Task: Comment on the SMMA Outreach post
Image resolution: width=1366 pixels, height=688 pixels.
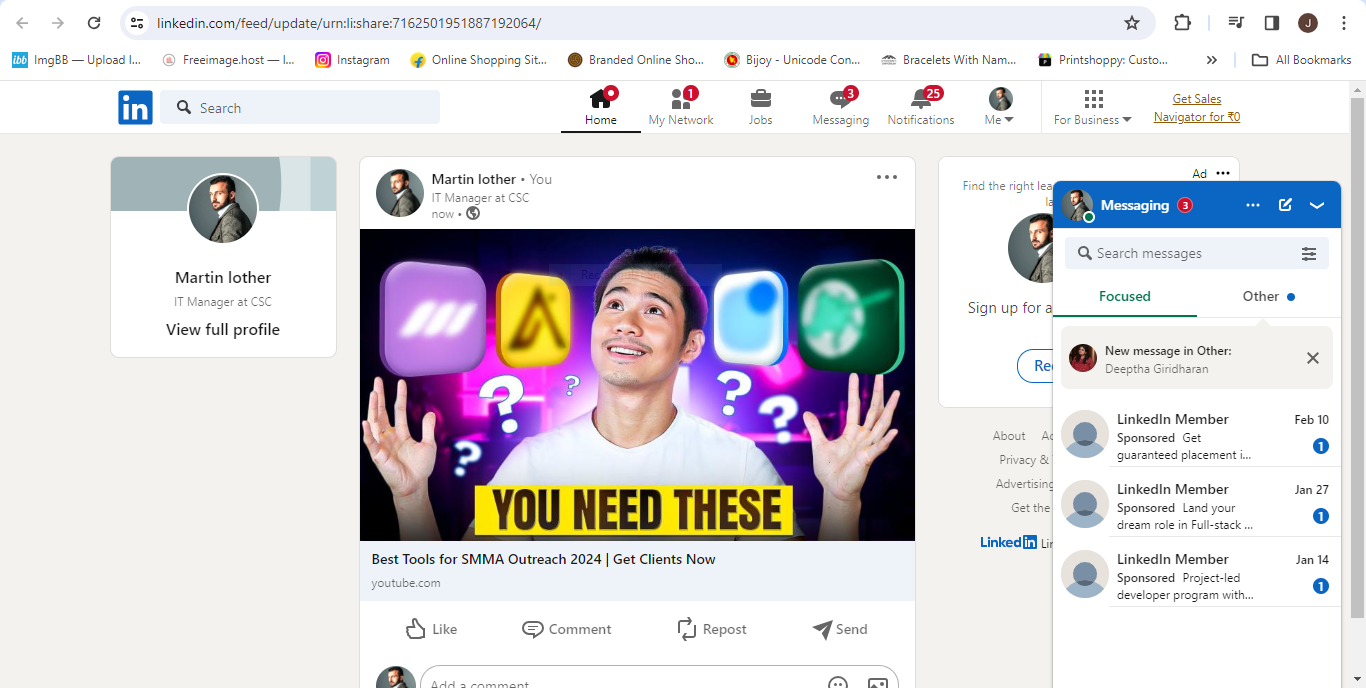Action: 567,629
